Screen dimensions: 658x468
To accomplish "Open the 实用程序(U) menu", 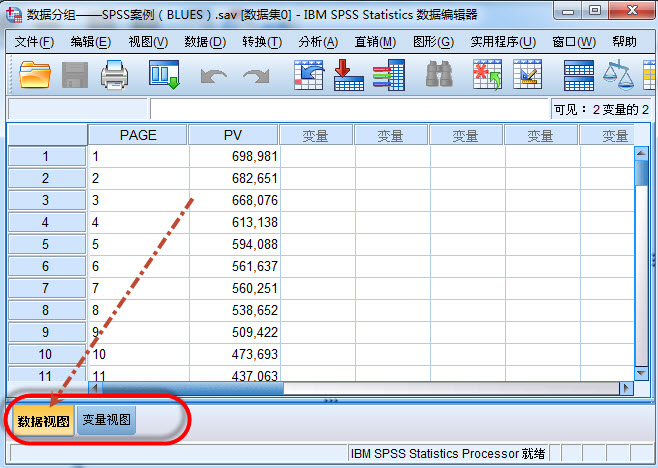I will click(503, 42).
